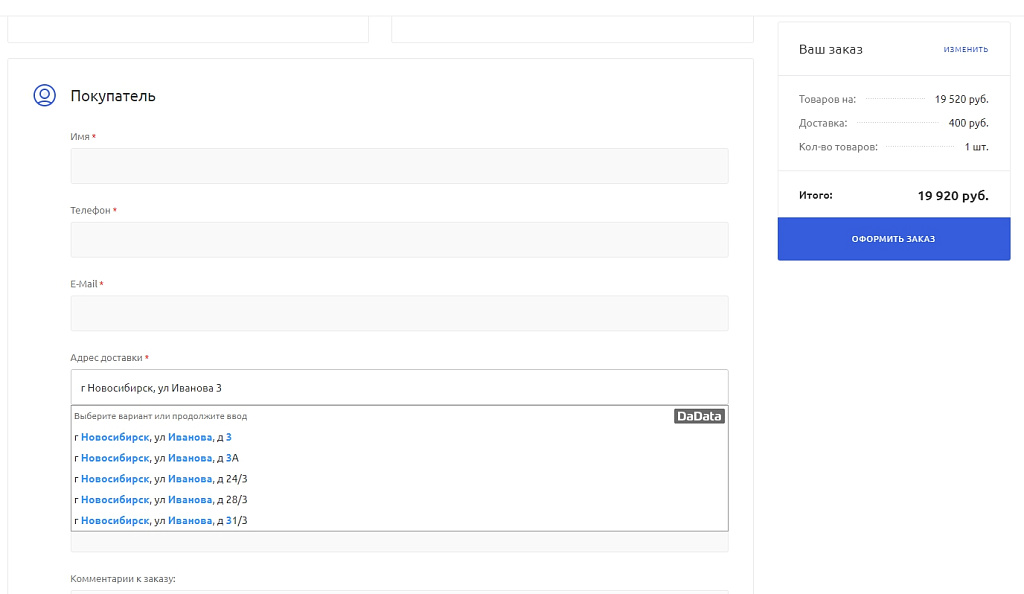Select suggestion ул Иванова, д 31/3

[161, 520]
